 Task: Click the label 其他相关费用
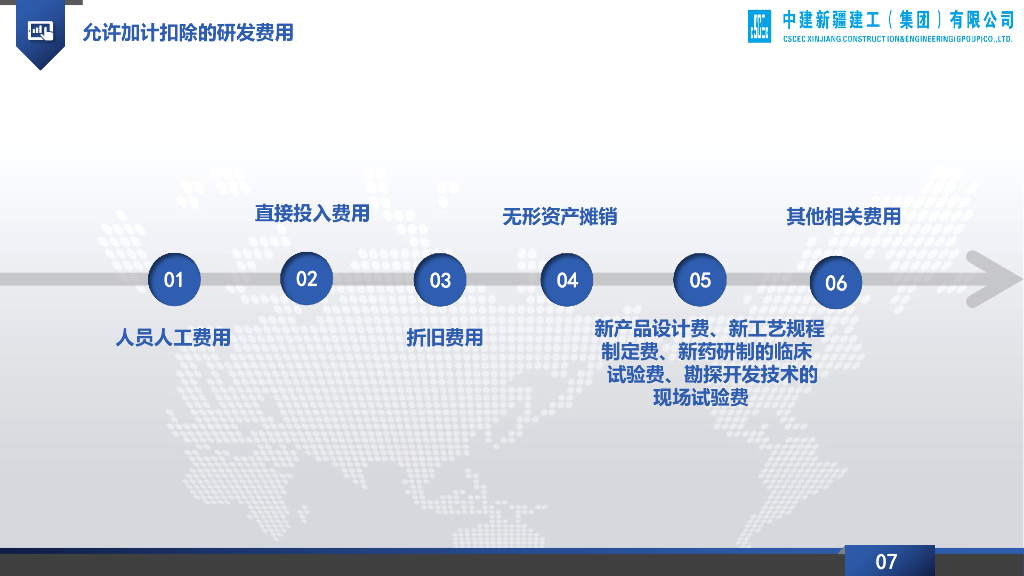click(844, 216)
